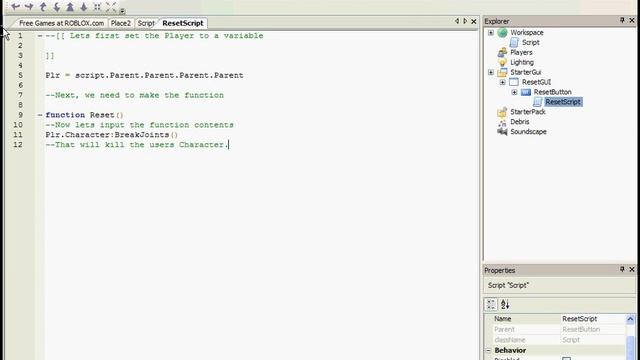Screen dimensions: 640x360
Task: Expand the Workspace tree node
Action: (491, 33)
